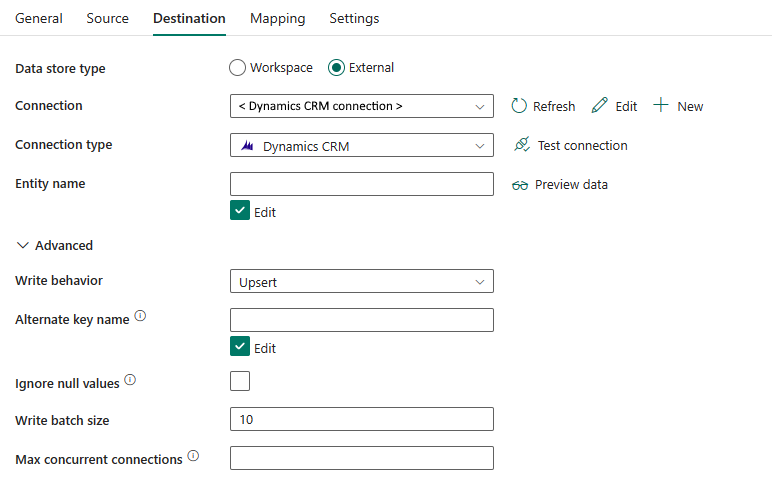Focus the Max concurrent connections field

[362, 458]
